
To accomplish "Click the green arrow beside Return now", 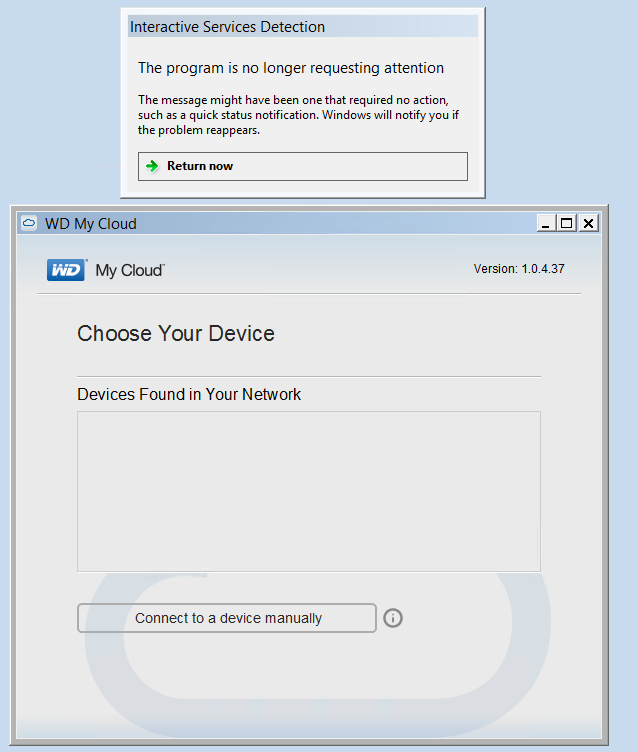I will 152,166.
